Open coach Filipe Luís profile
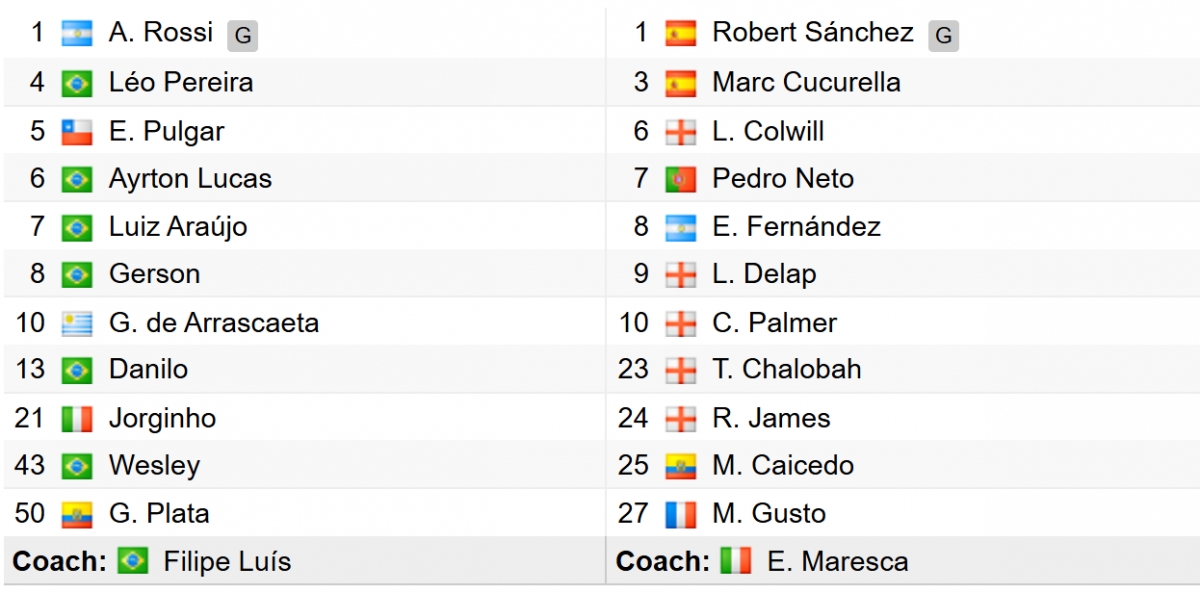1200x593 pixels. 227,562
